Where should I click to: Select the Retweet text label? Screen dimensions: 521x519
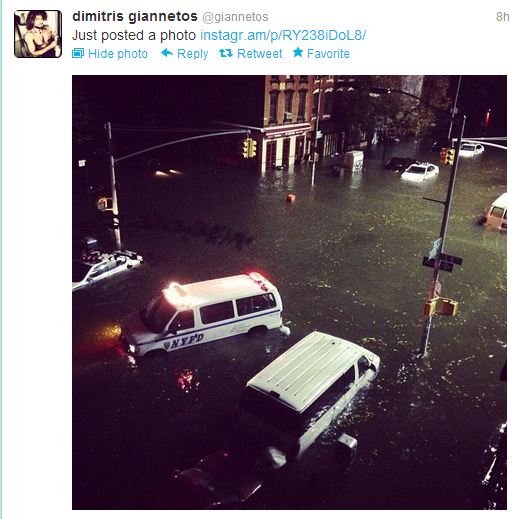tap(260, 54)
